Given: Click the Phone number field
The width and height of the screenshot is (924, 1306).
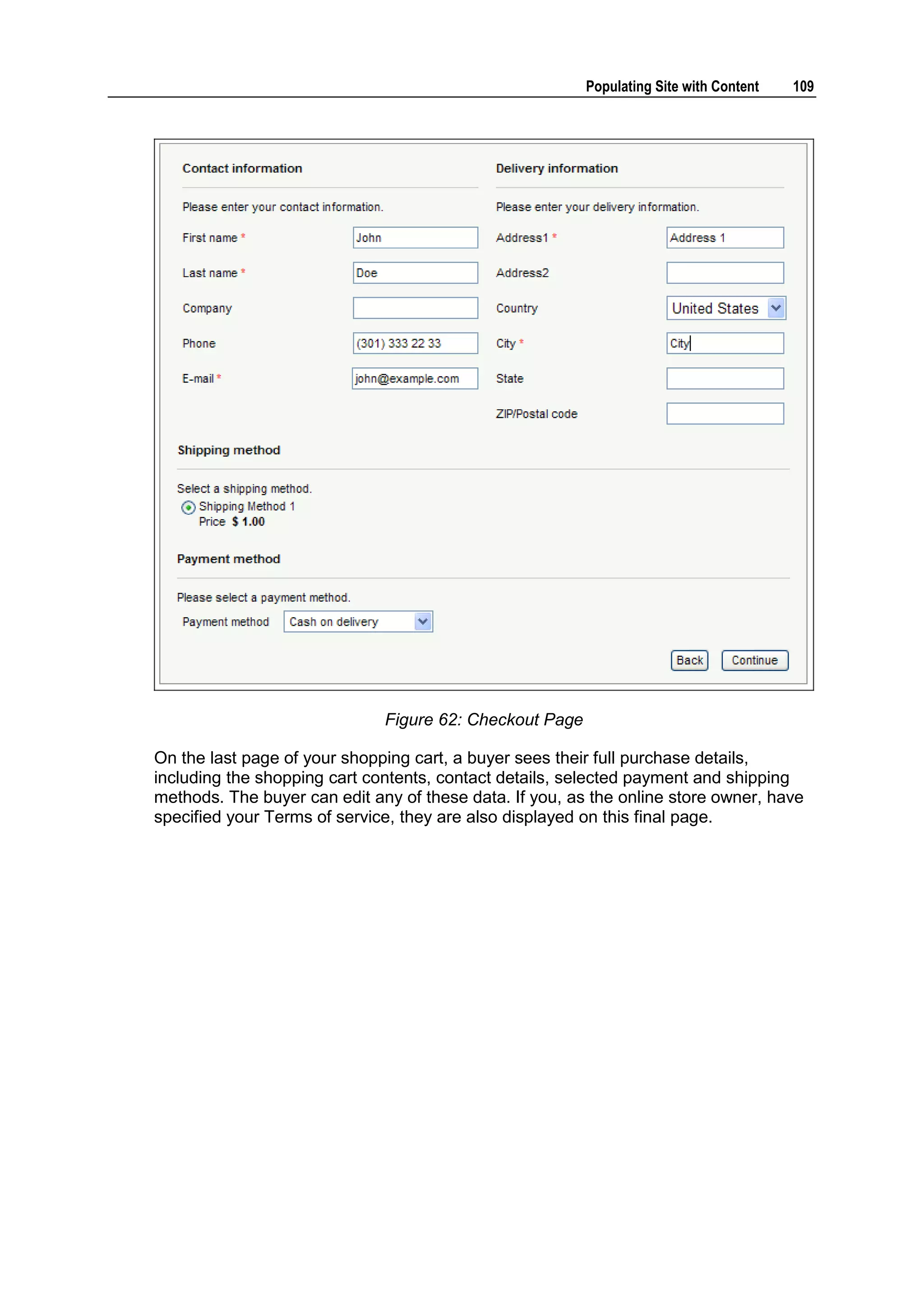Looking at the screenshot, I should pyautogui.click(x=415, y=344).
